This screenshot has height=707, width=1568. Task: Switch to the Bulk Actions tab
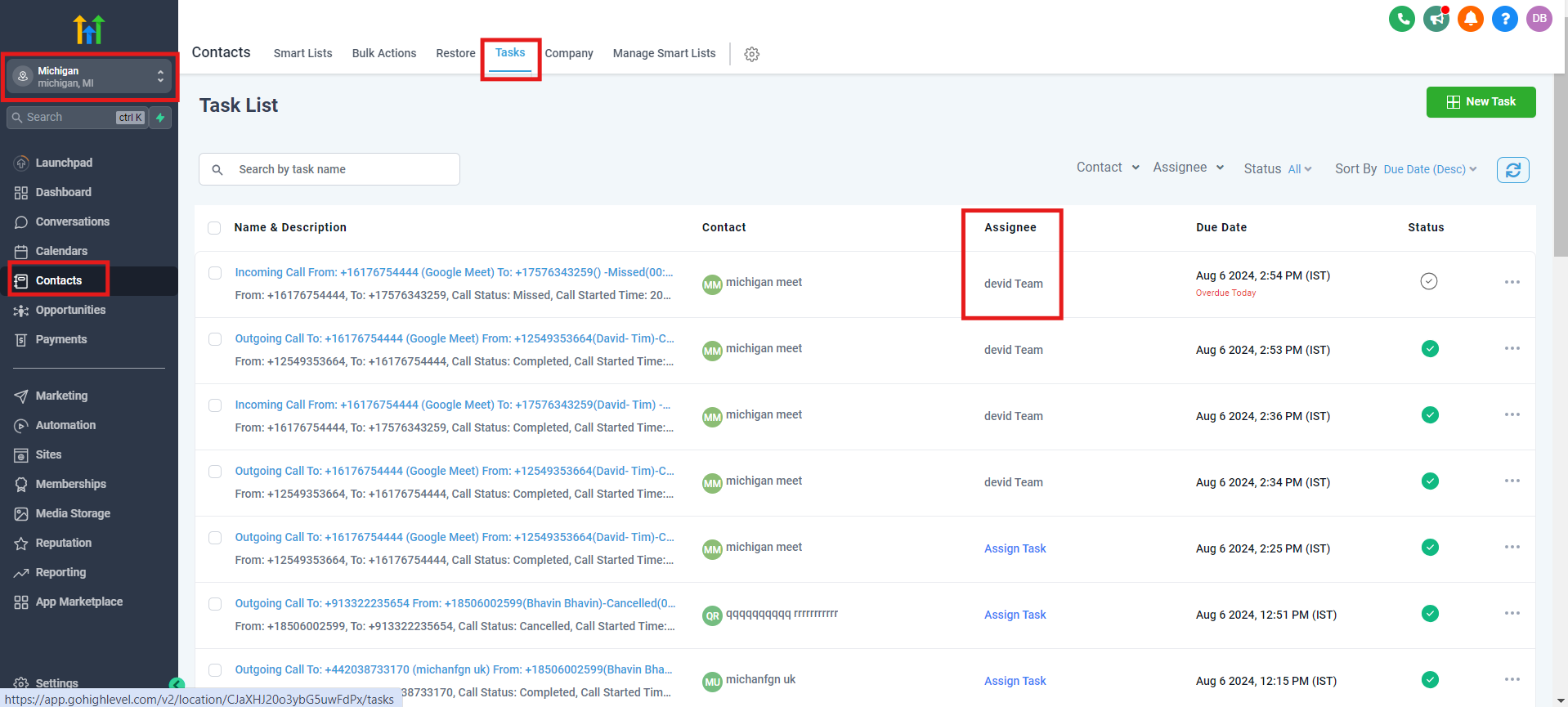384,53
